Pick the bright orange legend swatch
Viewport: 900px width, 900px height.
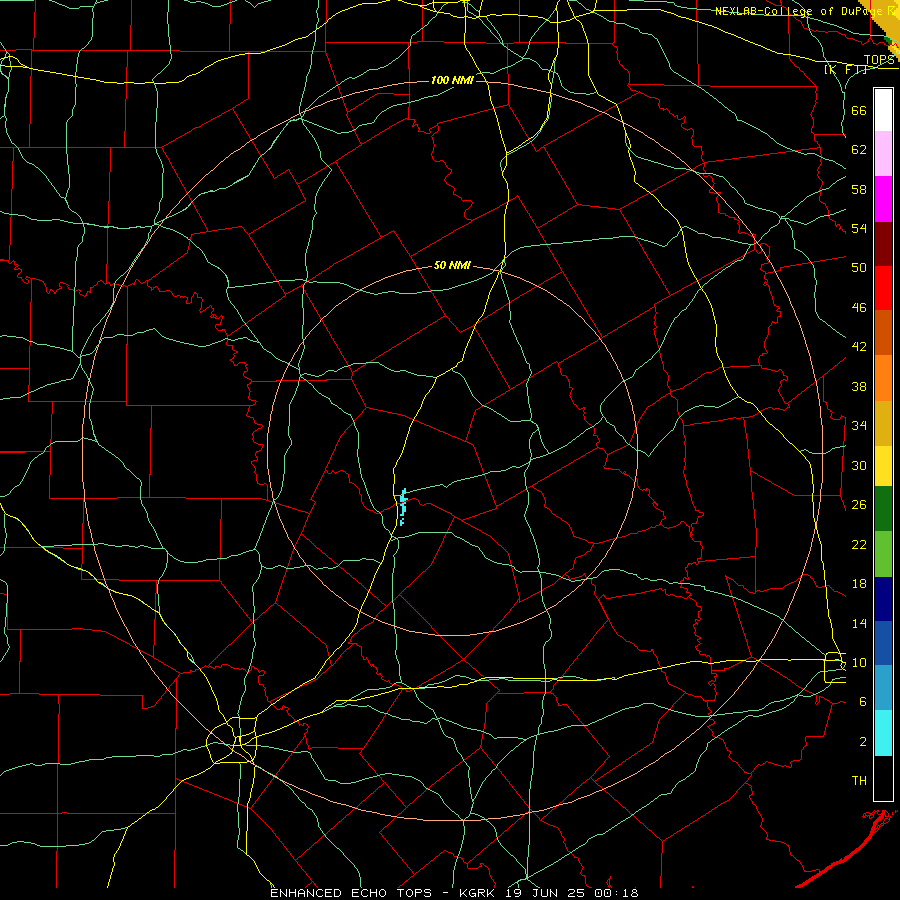coord(883,378)
